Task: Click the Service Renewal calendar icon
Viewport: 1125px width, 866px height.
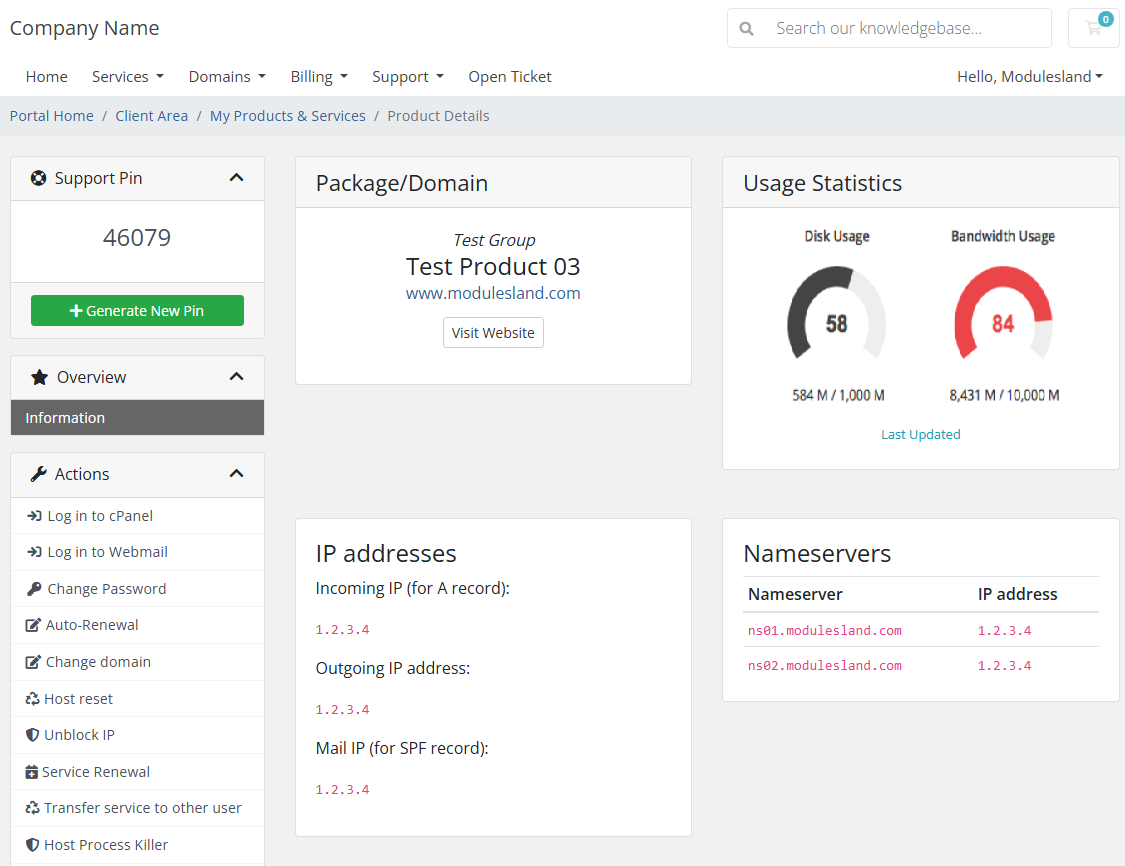Action: click(32, 772)
